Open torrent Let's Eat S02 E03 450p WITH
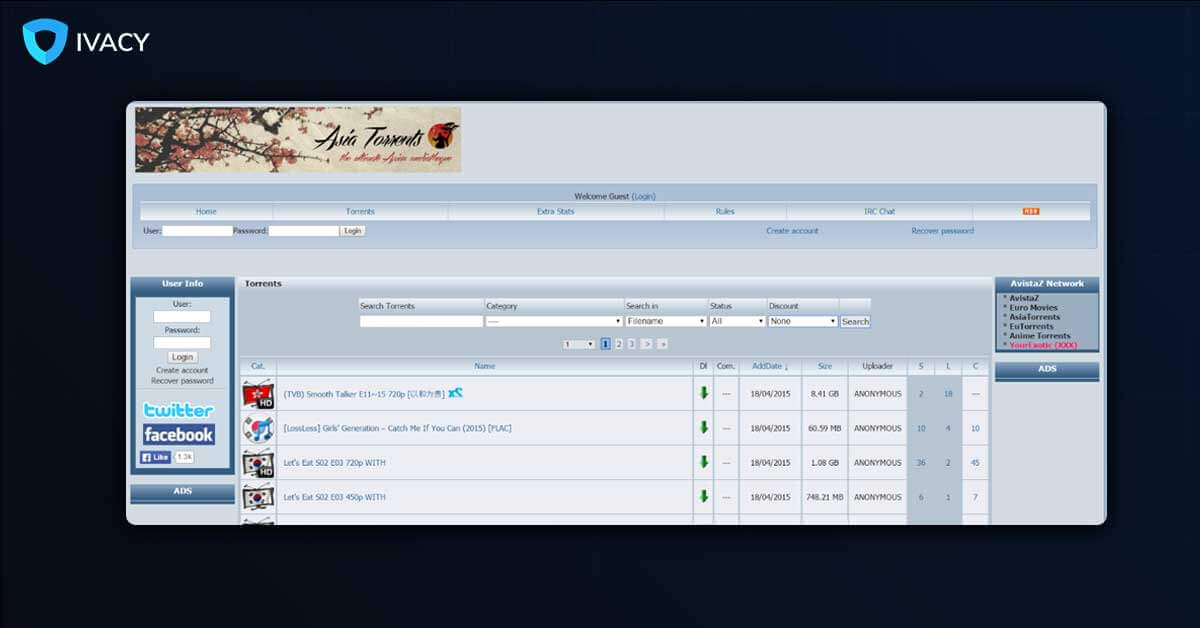This screenshot has width=1200, height=628. (334, 497)
